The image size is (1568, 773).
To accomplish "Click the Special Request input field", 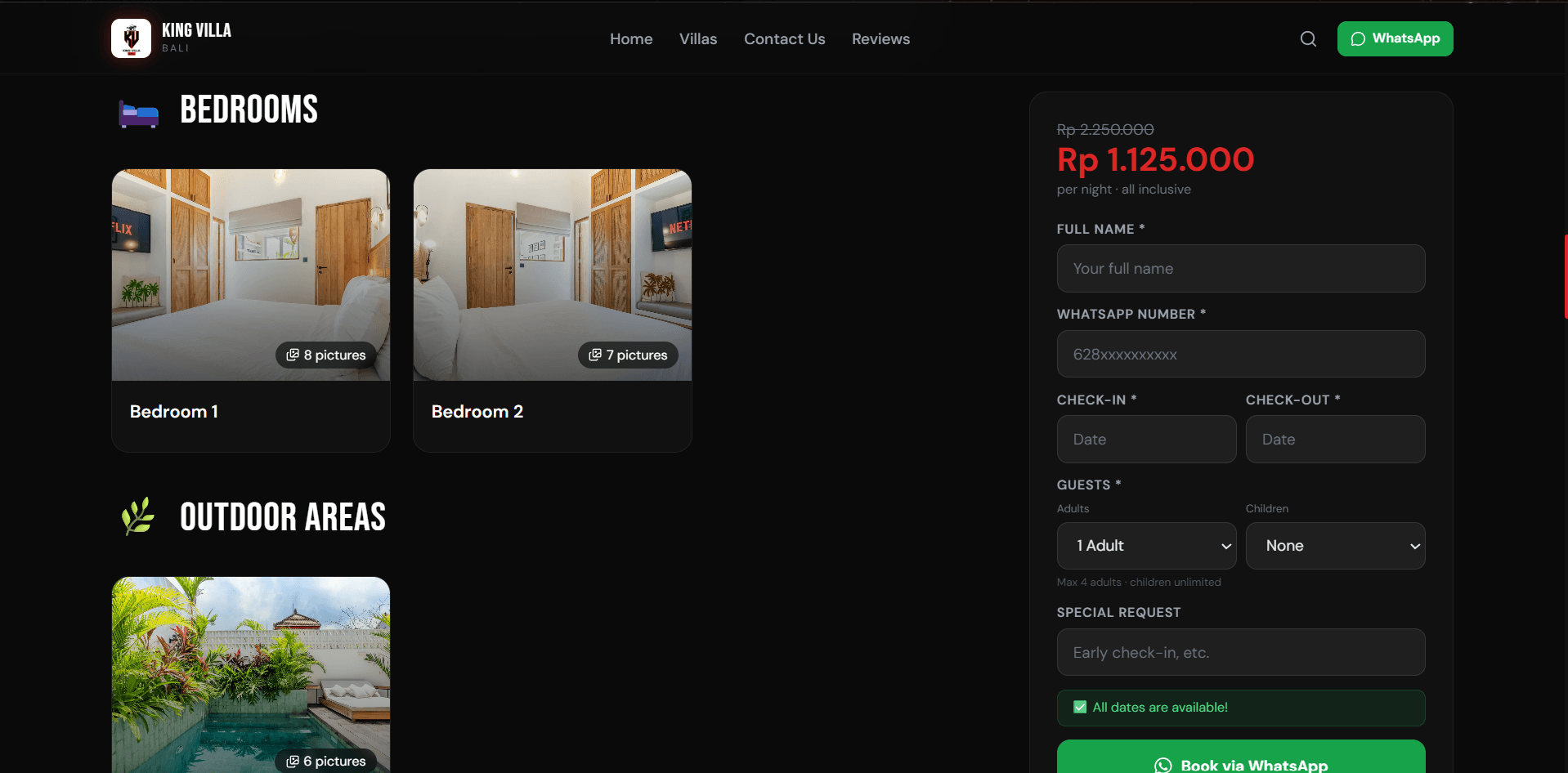I will coord(1241,652).
